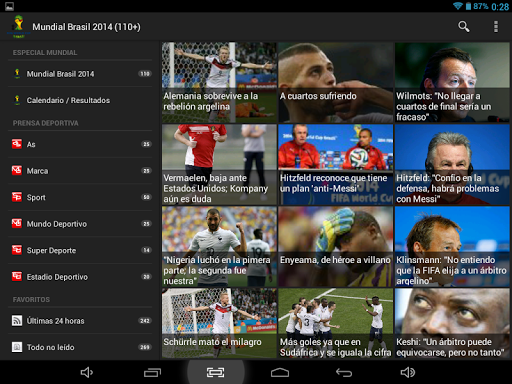Lower volume with the left speaker icon

(87, 372)
